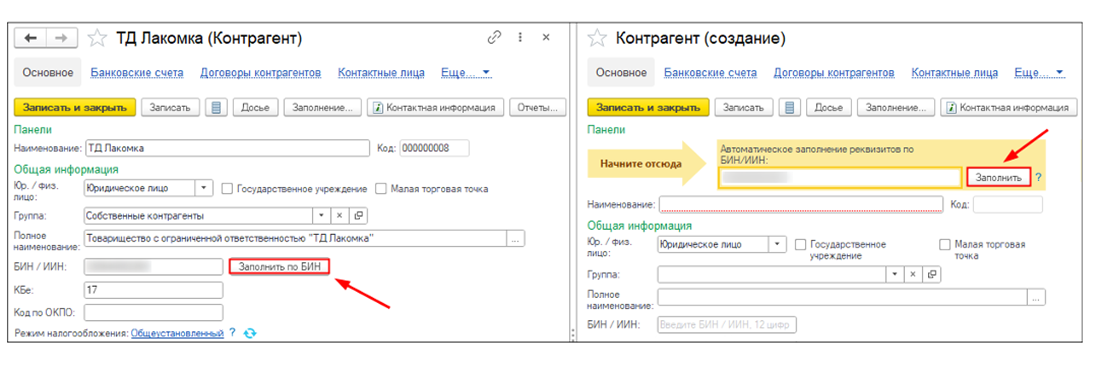The height and width of the screenshot is (368, 1104).
Task: Toggle Малая торговая точка checkbox in creation window
Action: [x=945, y=244]
